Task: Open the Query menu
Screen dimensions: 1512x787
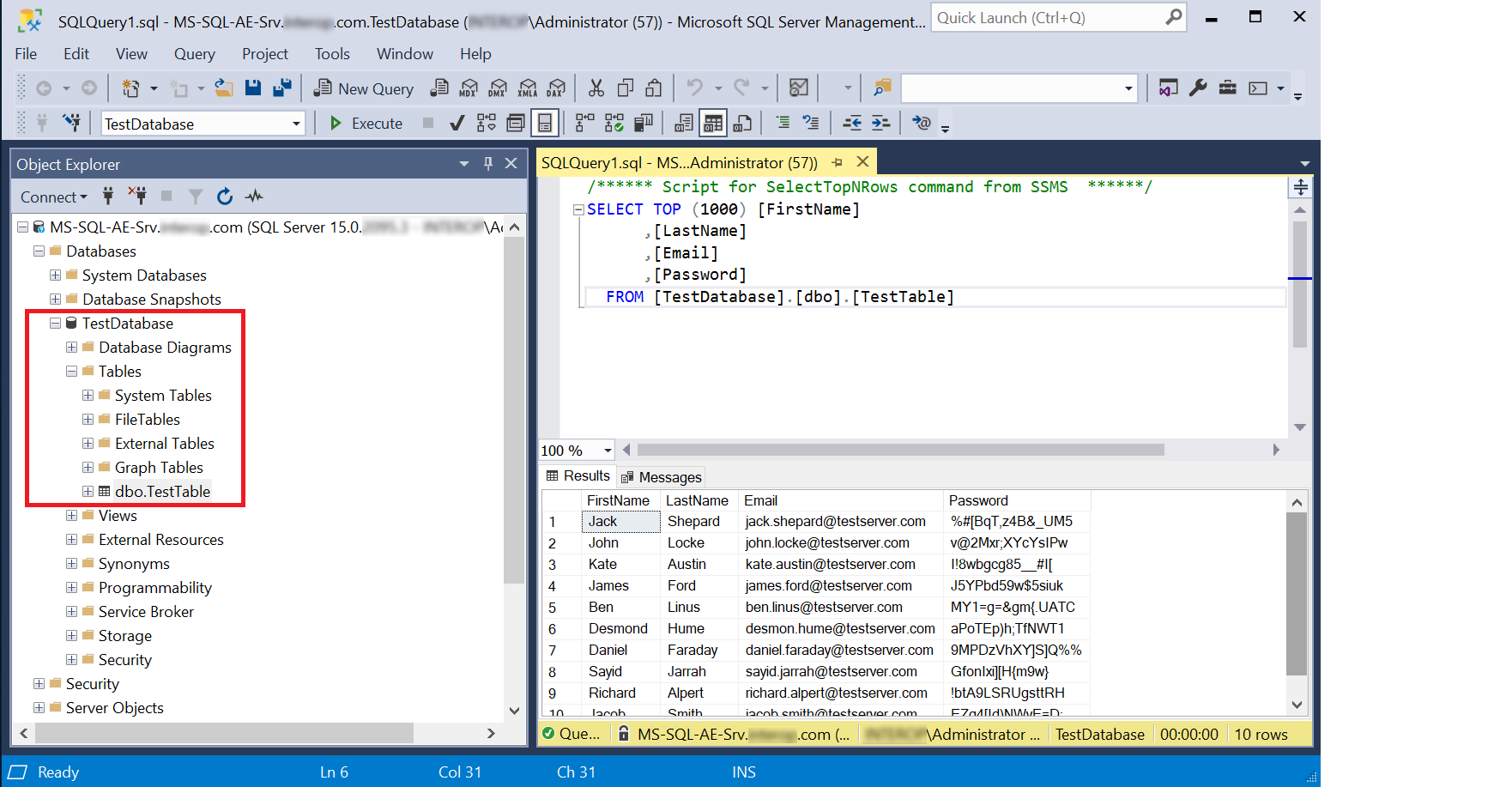Action: 195,53
